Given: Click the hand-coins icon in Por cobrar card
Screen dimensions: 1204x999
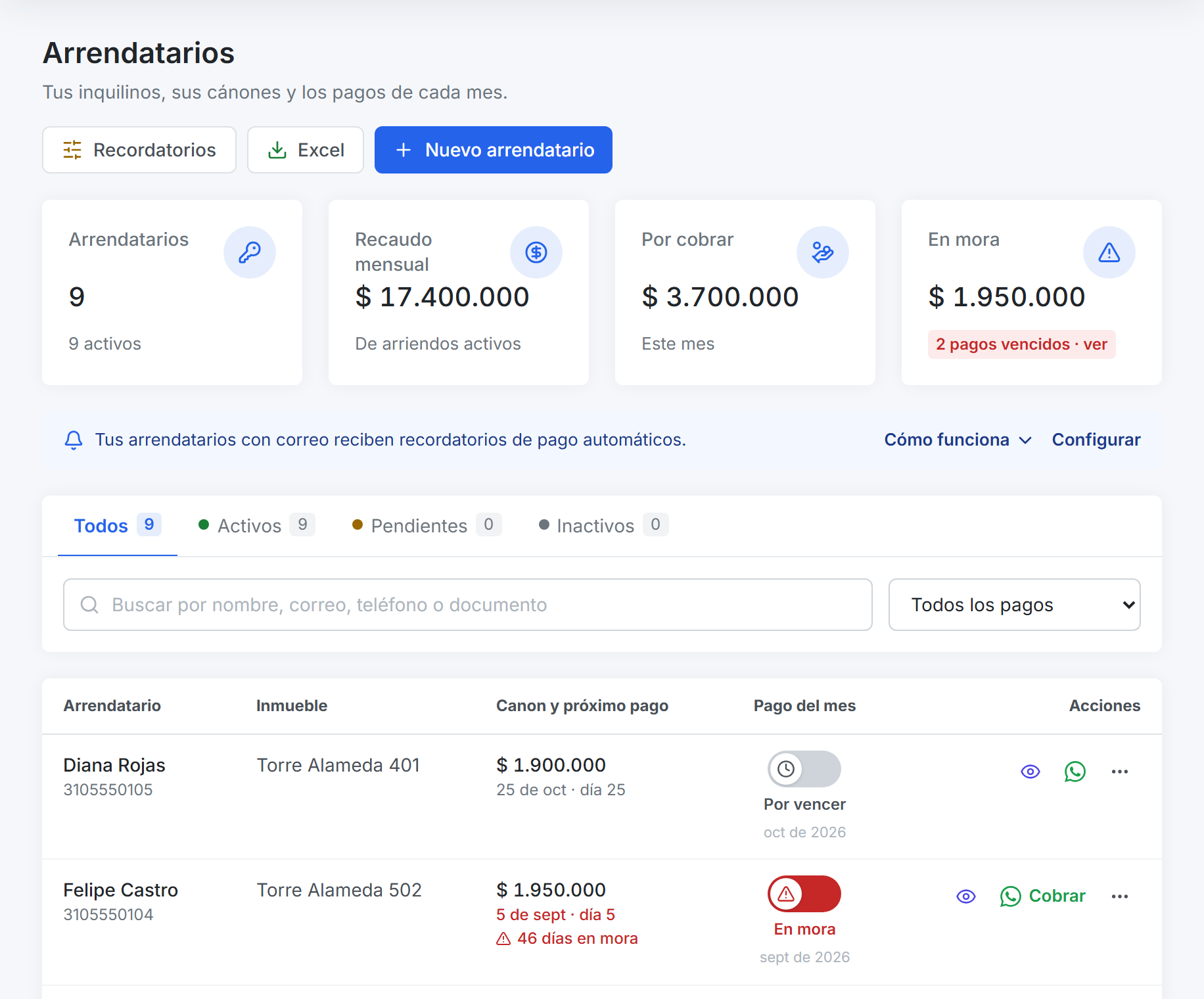Looking at the screenshot, I should pos(823,252).
